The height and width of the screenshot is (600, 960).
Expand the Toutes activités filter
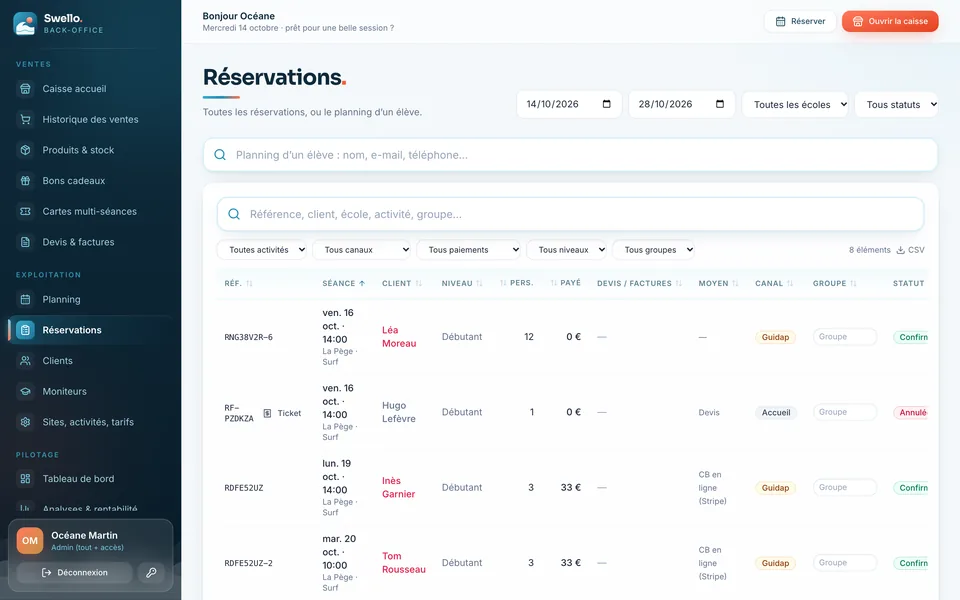[x=262, y=250]
